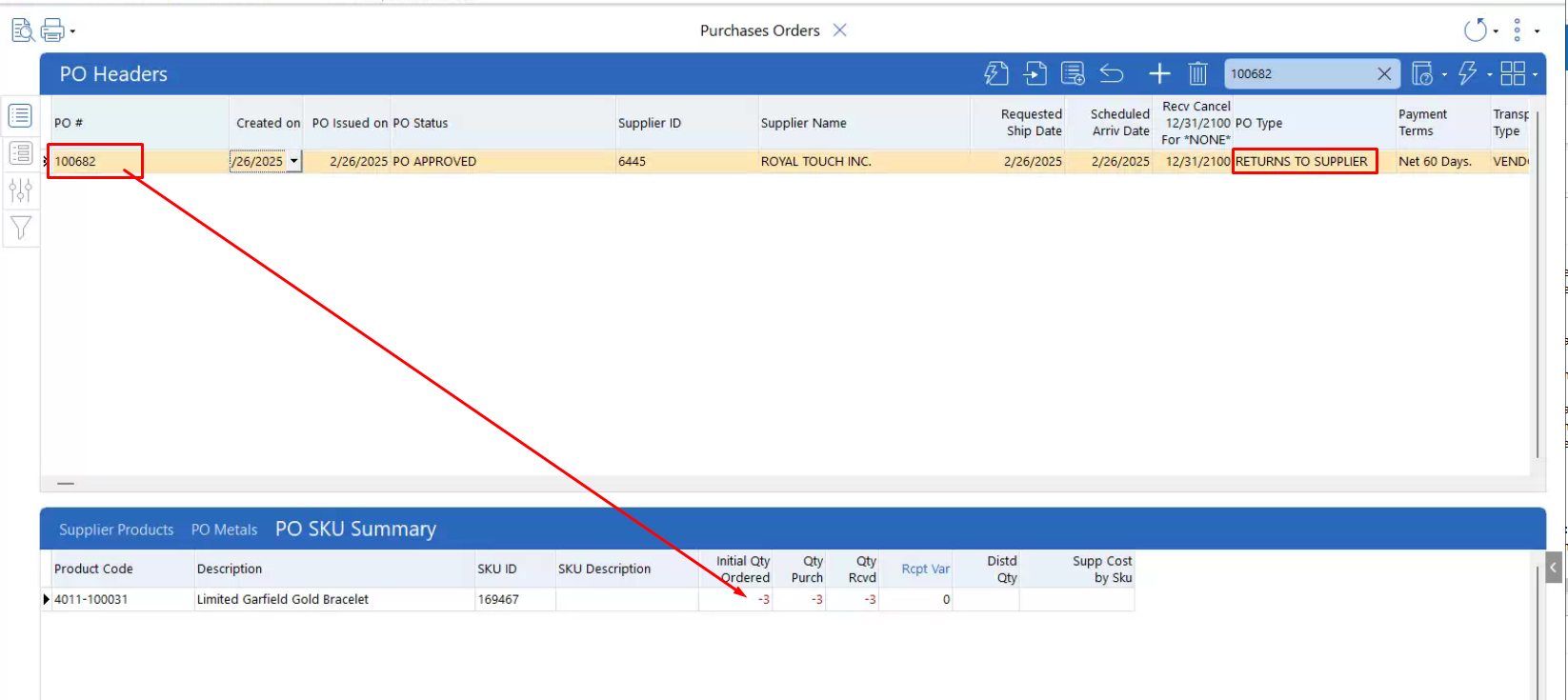The width and height of the screenshot is (1568, 700).
Task: Select PO number 100682 cell
Action: [140, 161]
